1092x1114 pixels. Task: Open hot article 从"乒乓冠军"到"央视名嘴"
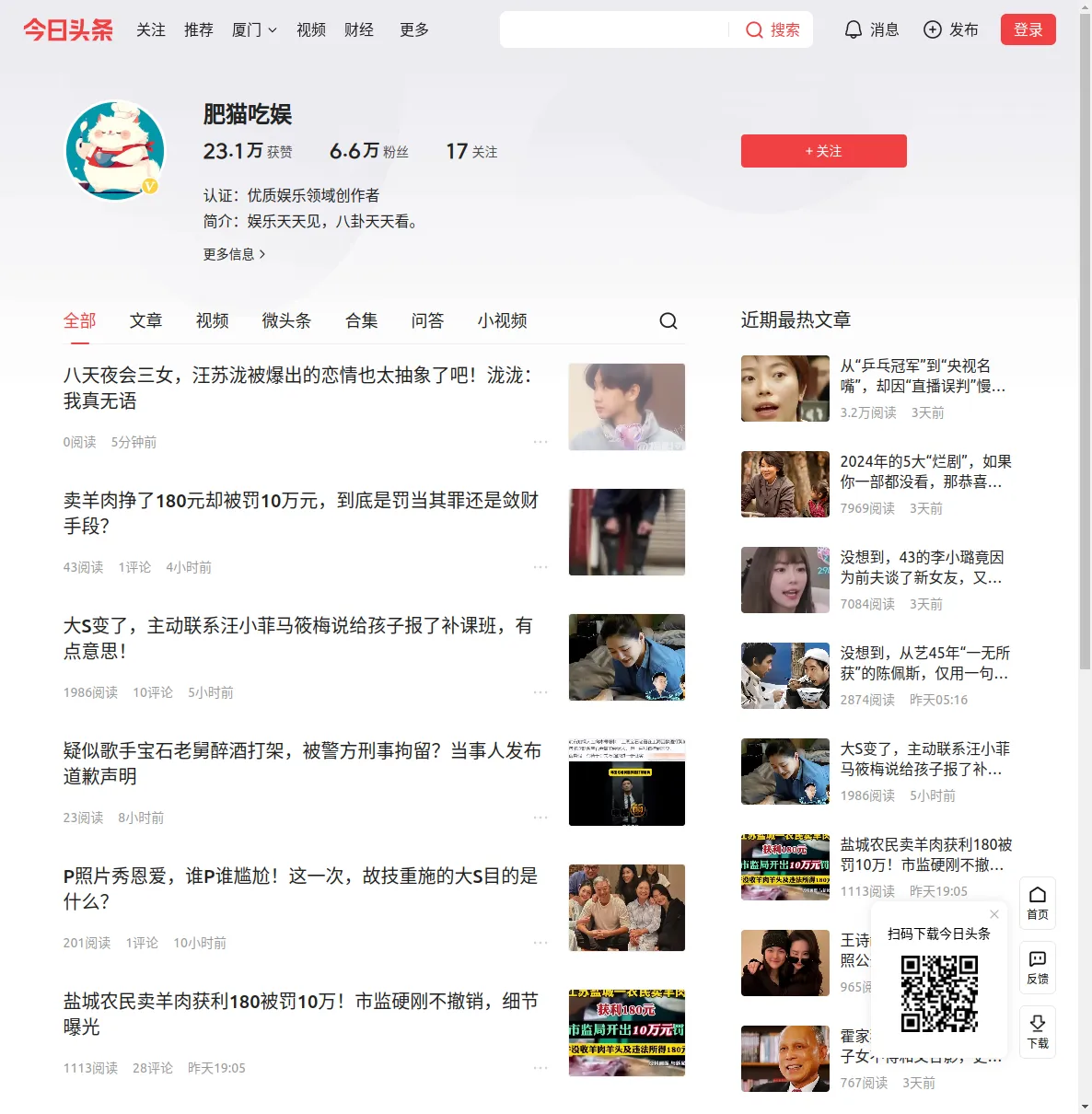[923, 376]
